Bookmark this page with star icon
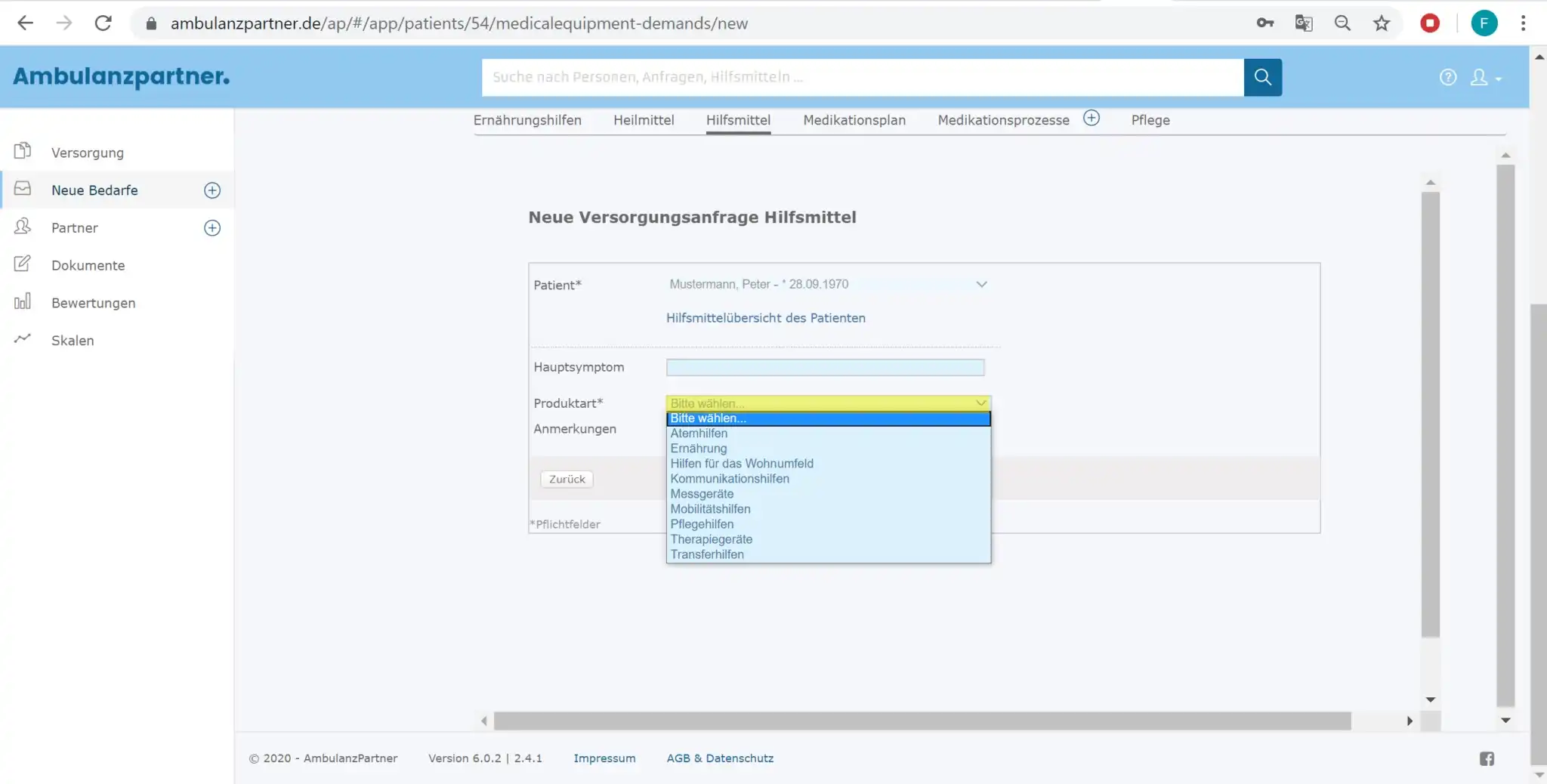 click(1382, 23)
